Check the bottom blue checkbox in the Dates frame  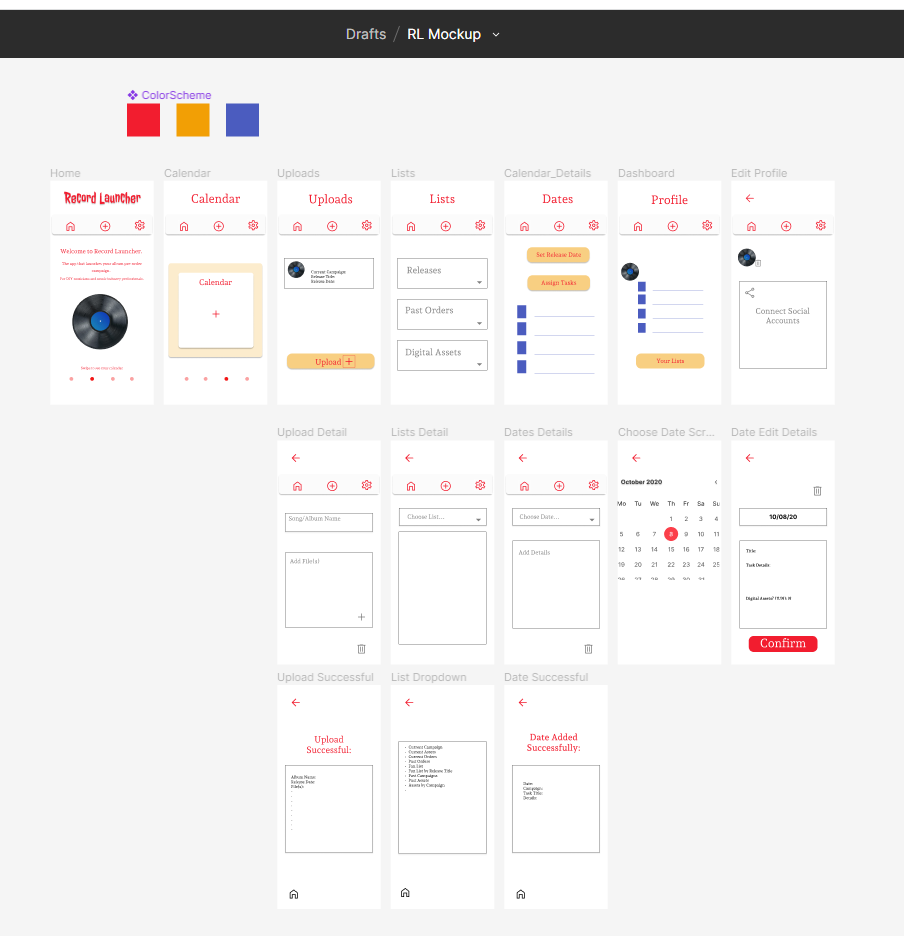coord(521,367)
